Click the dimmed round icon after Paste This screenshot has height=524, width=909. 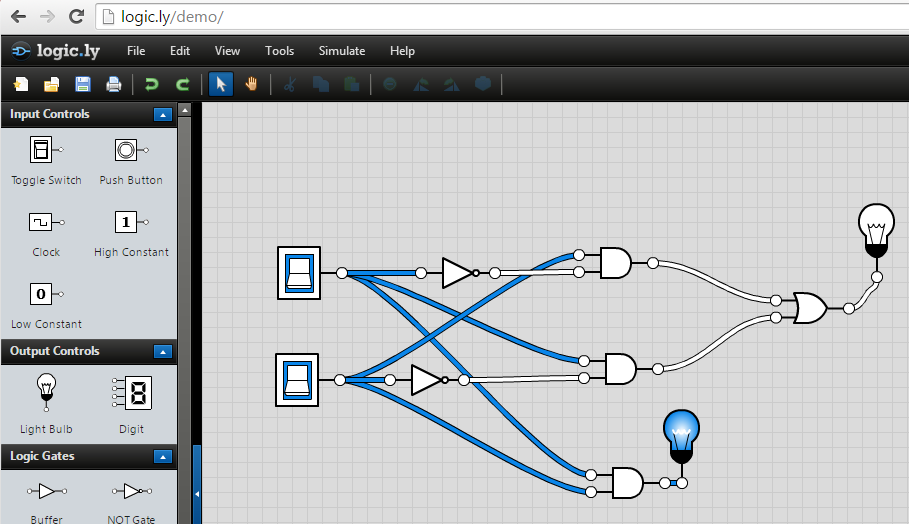(x=390, y=85)
